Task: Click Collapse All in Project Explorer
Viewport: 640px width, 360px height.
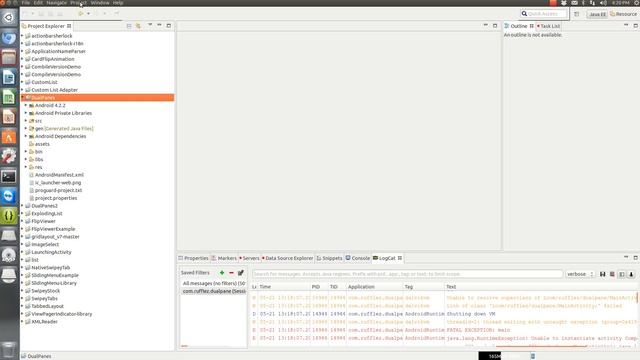Action: pos(129,26)
